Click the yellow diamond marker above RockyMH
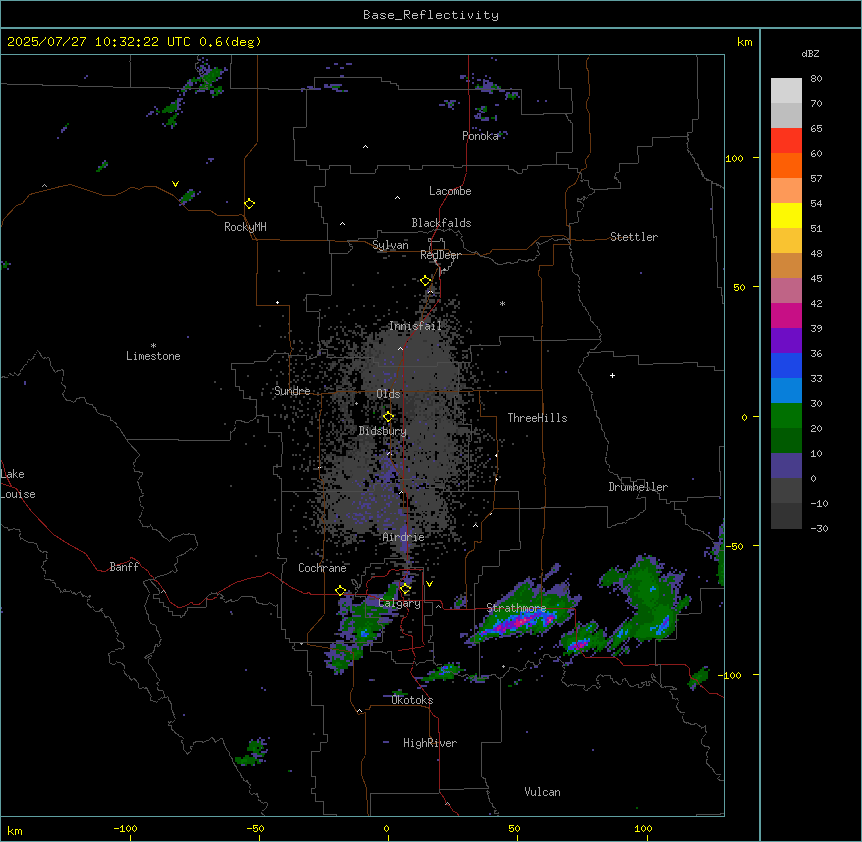Image resolution: width=862 pixels, height=842 pixels. point(249,204)
